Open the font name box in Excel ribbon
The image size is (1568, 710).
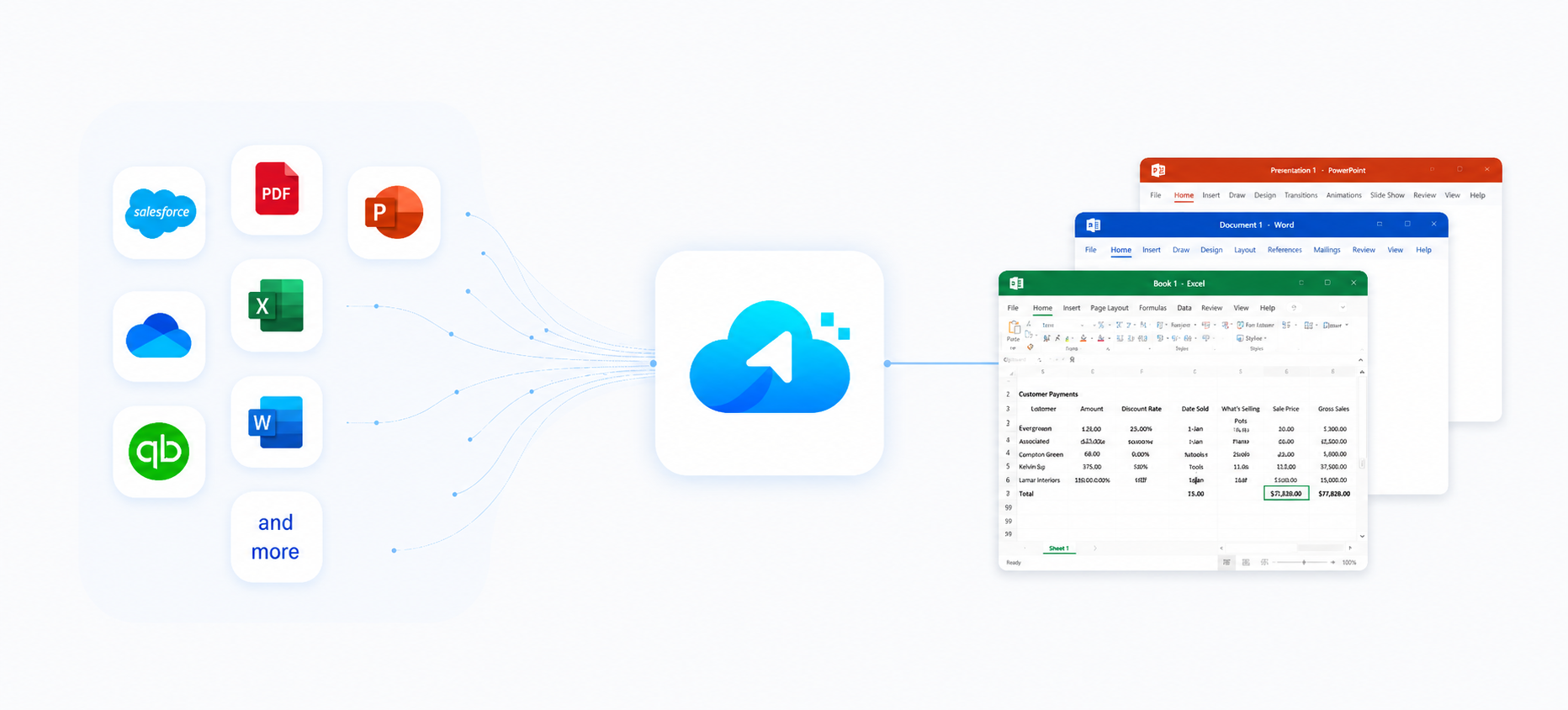point(1063,325)
